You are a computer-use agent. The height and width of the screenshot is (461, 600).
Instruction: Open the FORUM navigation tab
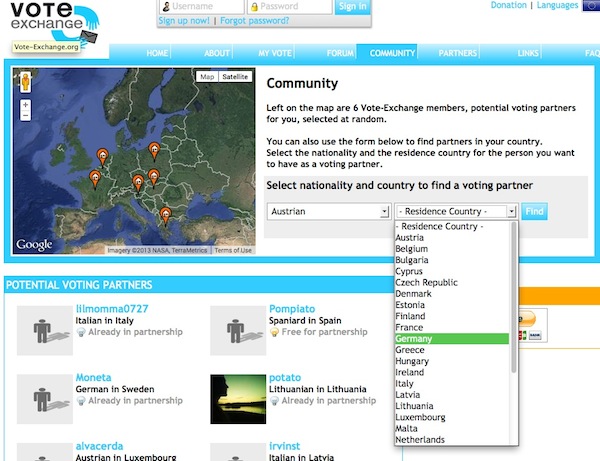tap(340, 53)
